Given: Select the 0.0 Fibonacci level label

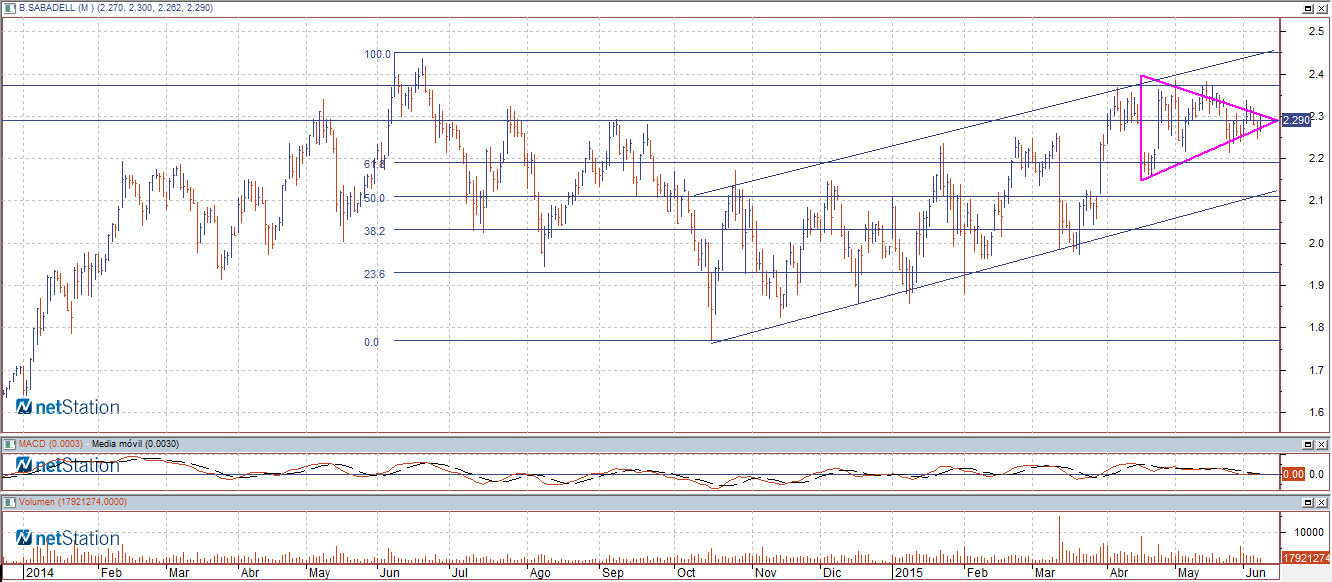Looking at the screenshot, I should pyautogui.click(x=371, y=342).
